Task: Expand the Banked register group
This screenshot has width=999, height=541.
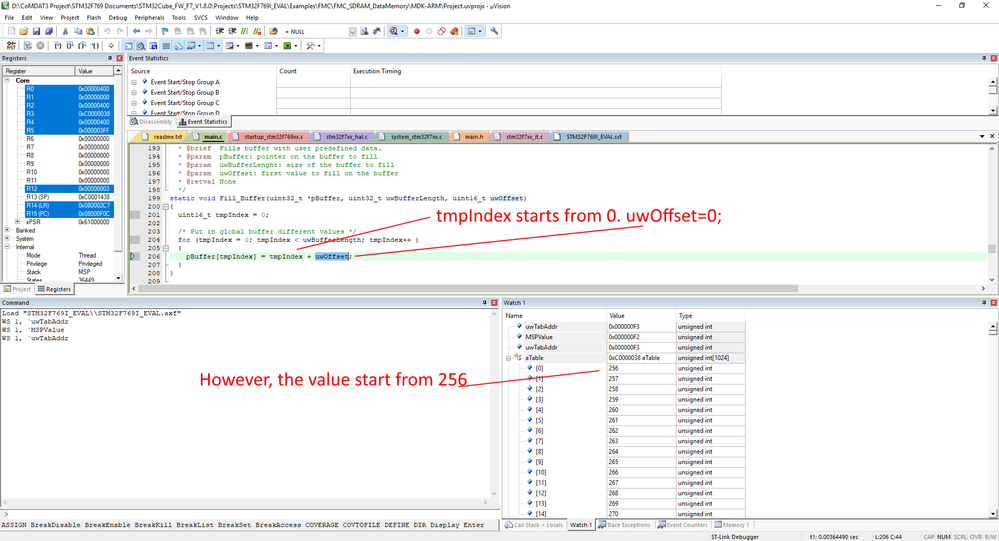Action: [8, 231]
